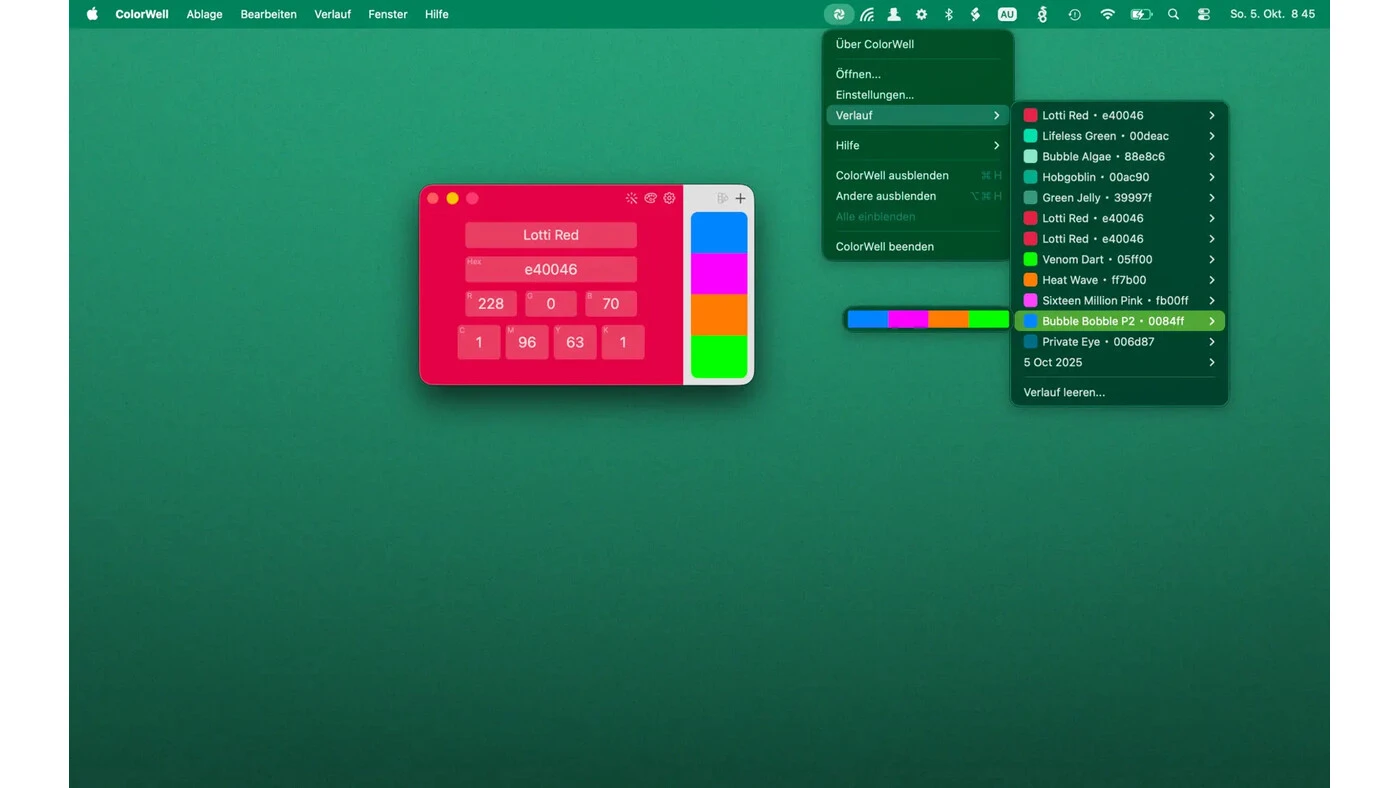Screen dimensions: 1400x788
Task: Select blue color in the submenu palette strip
Action: 868,319
